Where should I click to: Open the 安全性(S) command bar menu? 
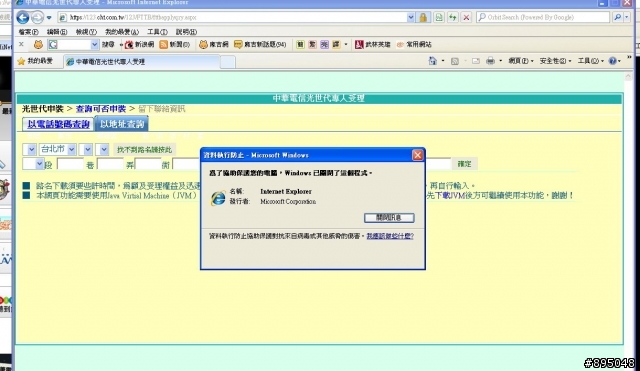coord(556,61)
